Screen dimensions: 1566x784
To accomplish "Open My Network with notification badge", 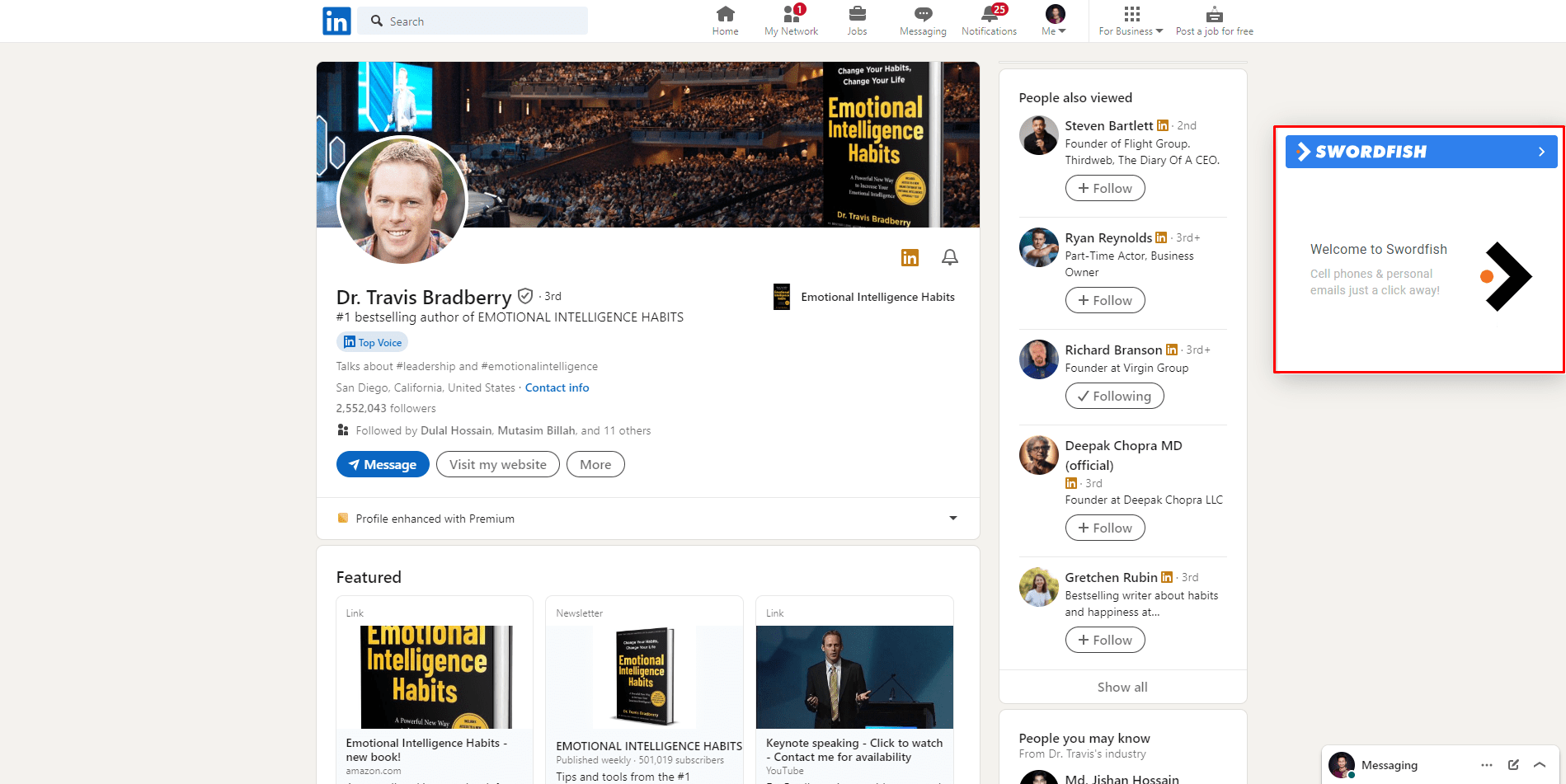I will pyautogui.click(x=790, y=15).
